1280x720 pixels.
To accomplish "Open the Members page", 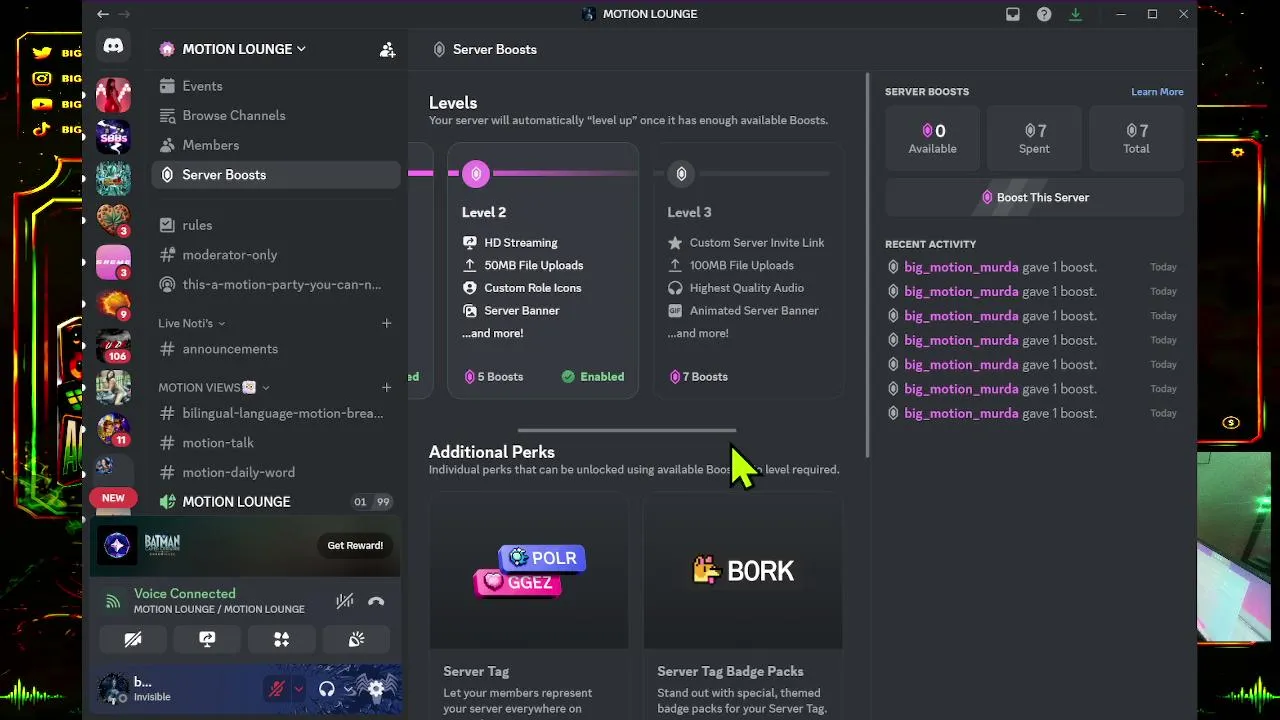I will [276, 145].
